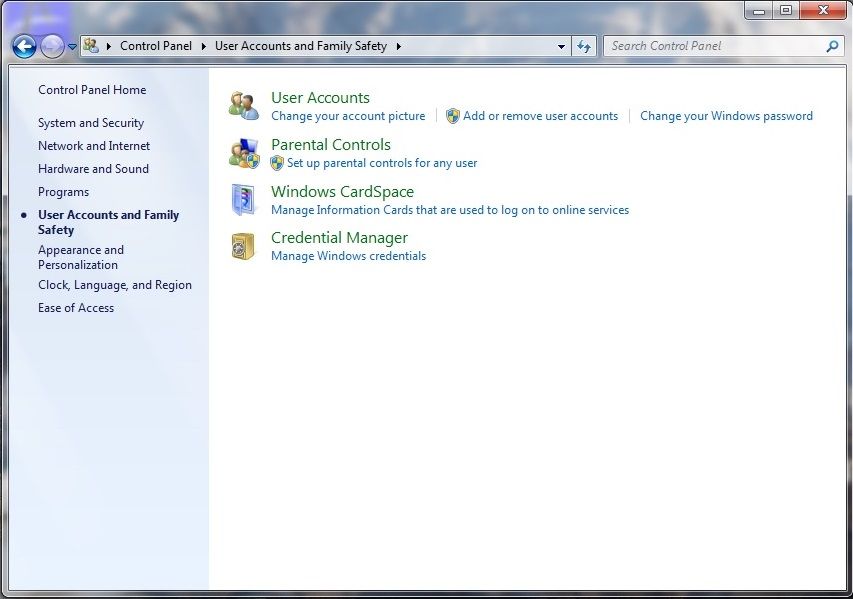Viewport: 853px width, 599px height.
Task: Click the search magnifier icon
Action: (831, 46)
